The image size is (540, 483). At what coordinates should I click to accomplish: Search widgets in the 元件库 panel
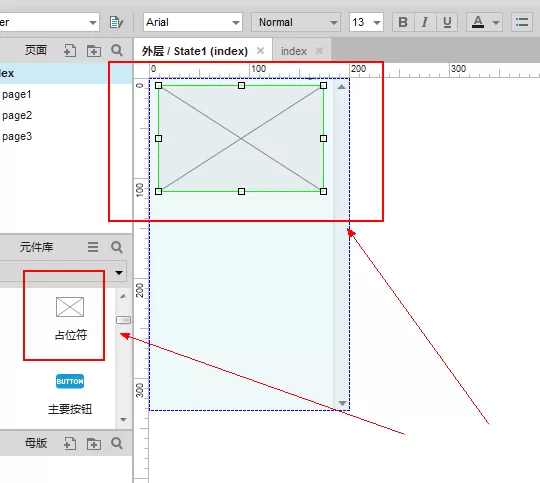click(x=117, y=247)
